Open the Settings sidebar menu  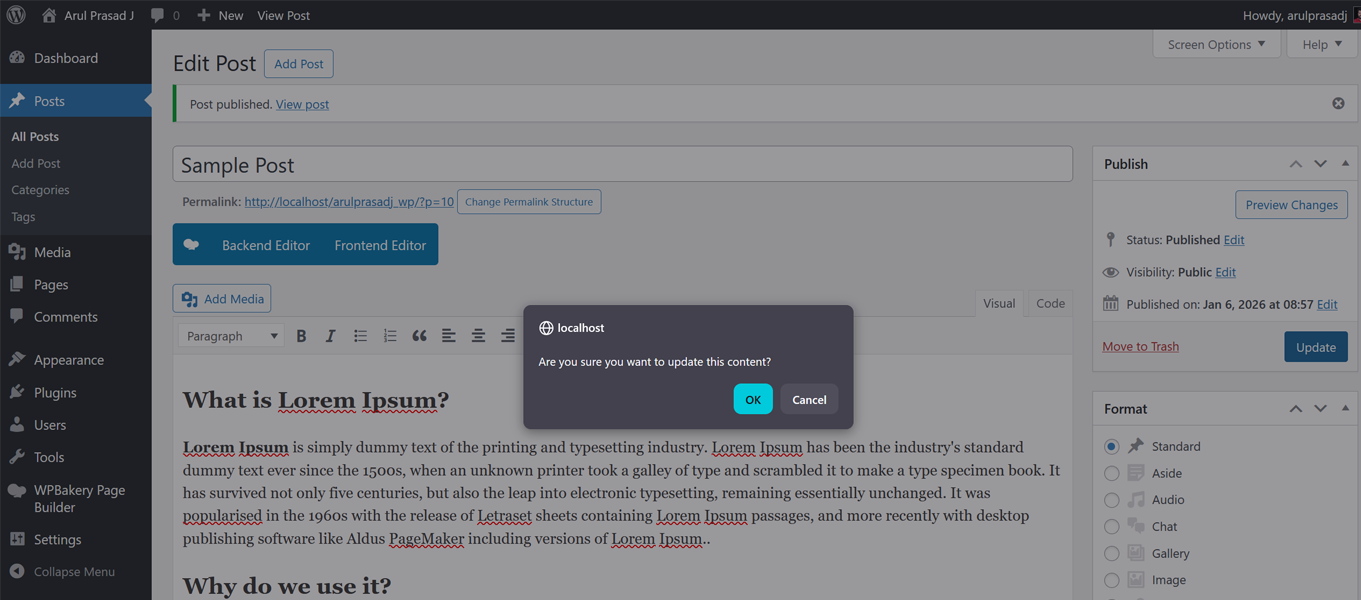[76, 539]
